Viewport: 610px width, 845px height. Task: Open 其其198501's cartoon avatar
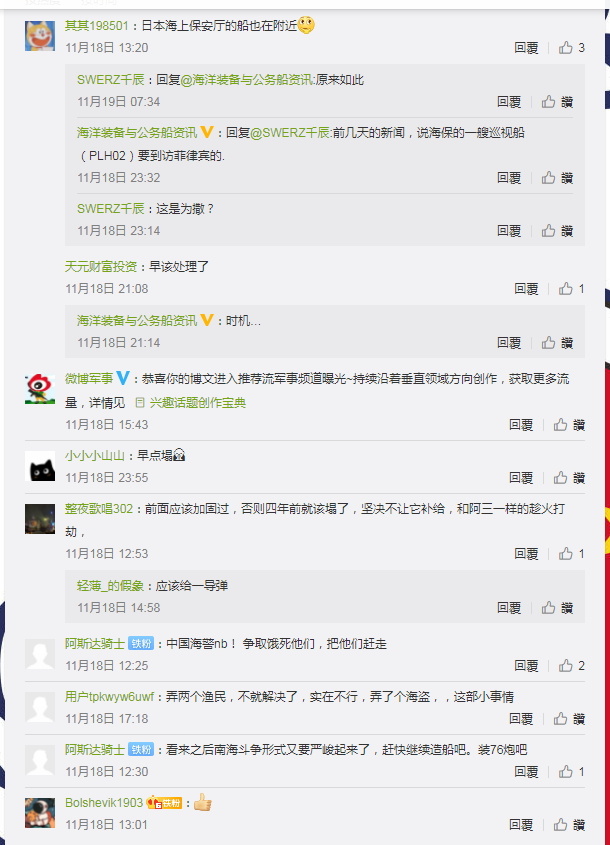coord(40,36)
